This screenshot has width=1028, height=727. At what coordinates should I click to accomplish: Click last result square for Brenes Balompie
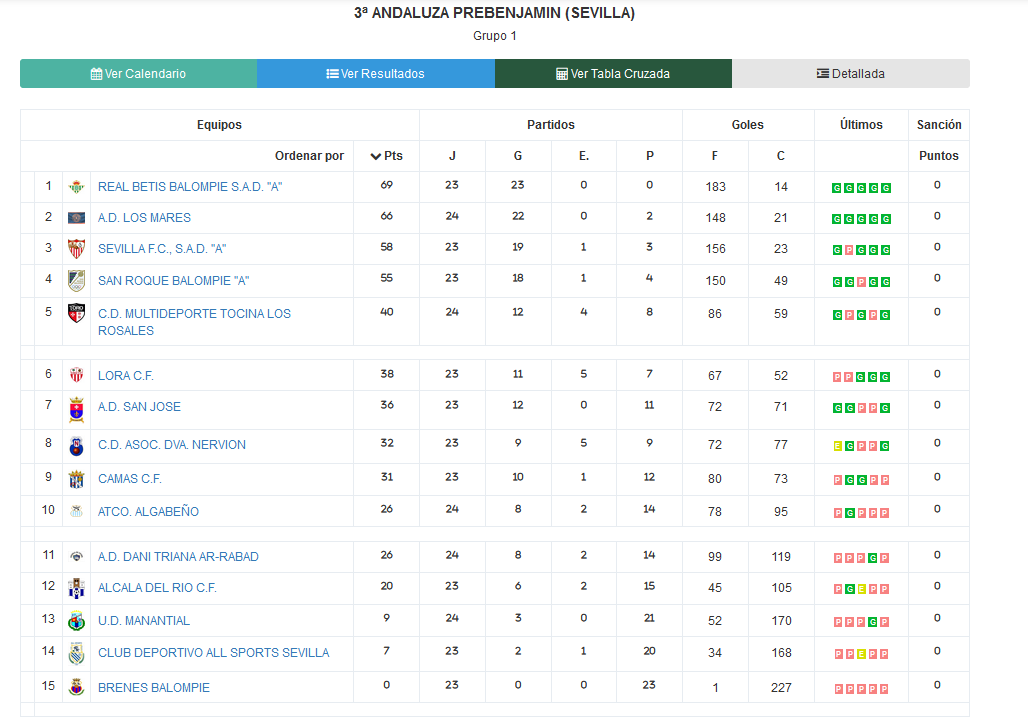tap(884, 689)
